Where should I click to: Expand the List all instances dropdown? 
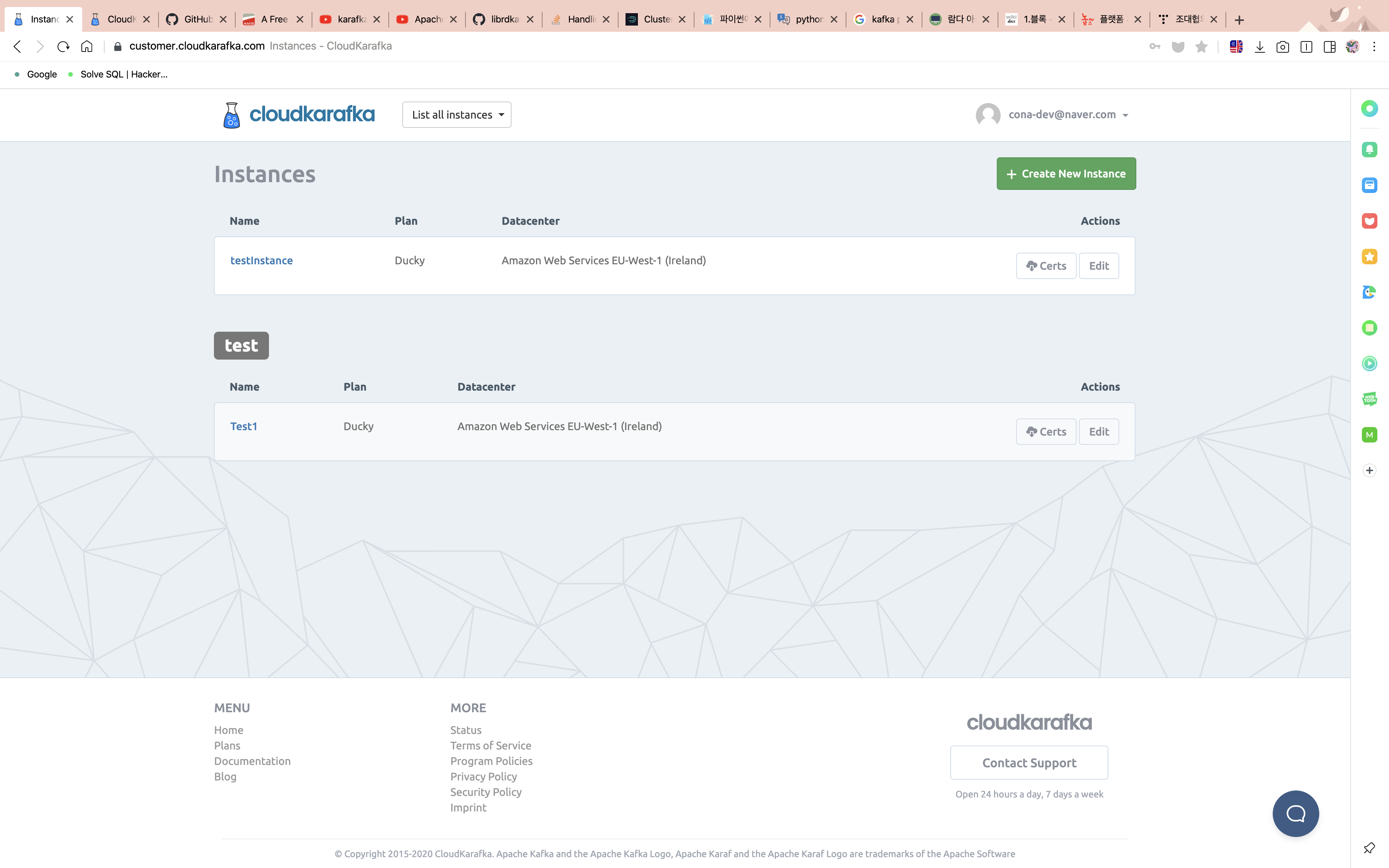coord(457,115)
